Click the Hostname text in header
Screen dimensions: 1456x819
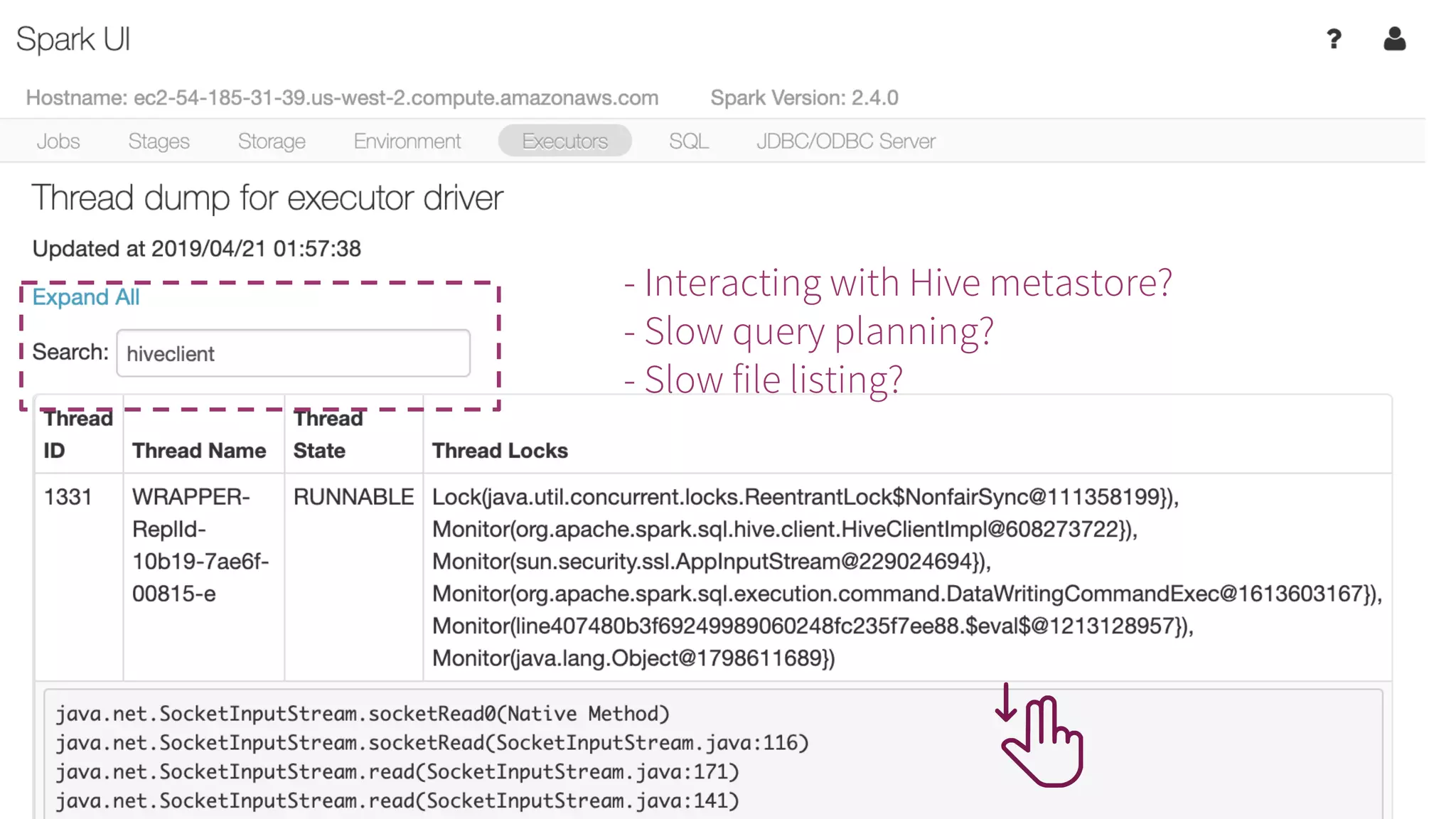click(342, 97)
